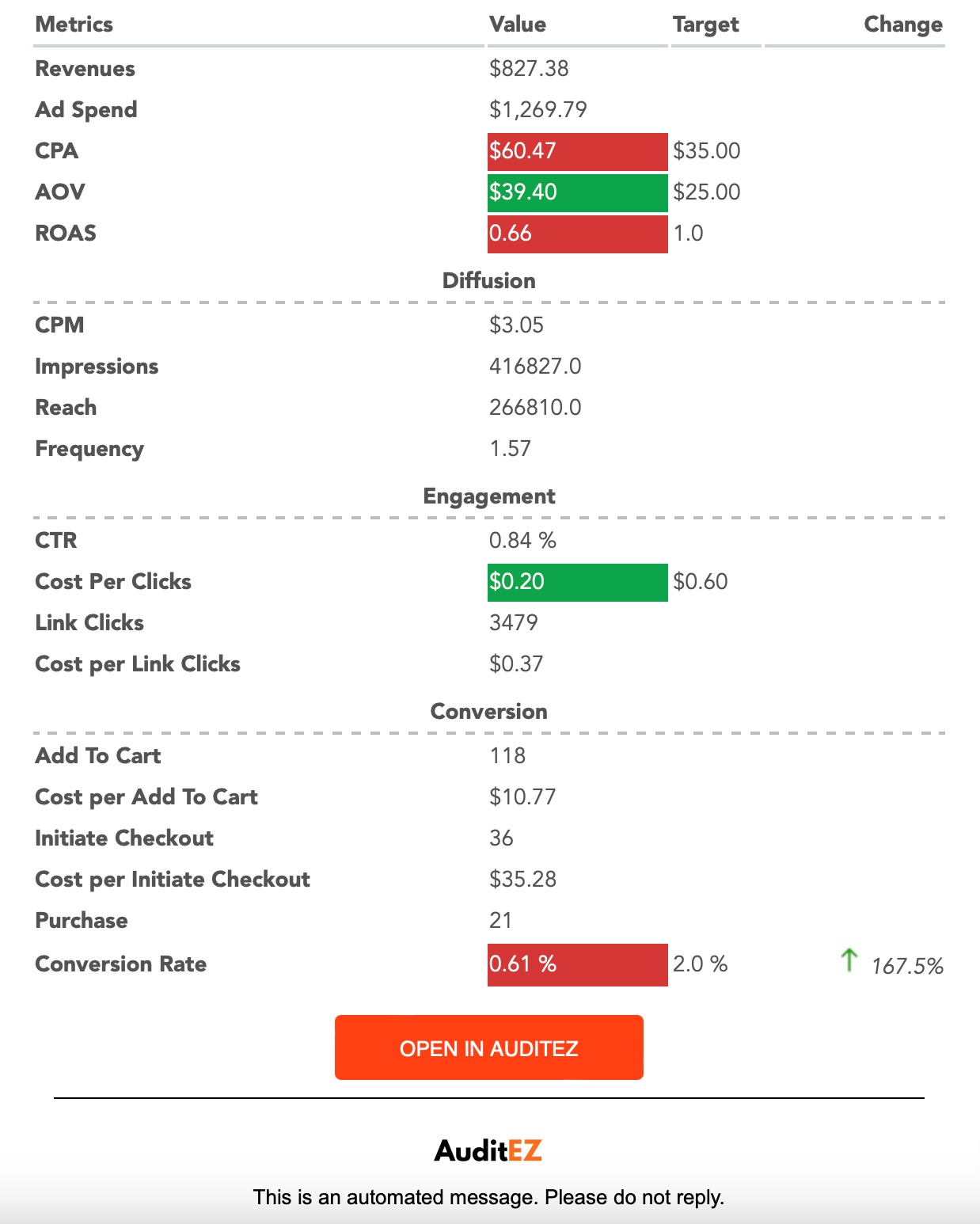Select the red CPA value $60.47 cell
980x1224 pixels.
(578, 151)
